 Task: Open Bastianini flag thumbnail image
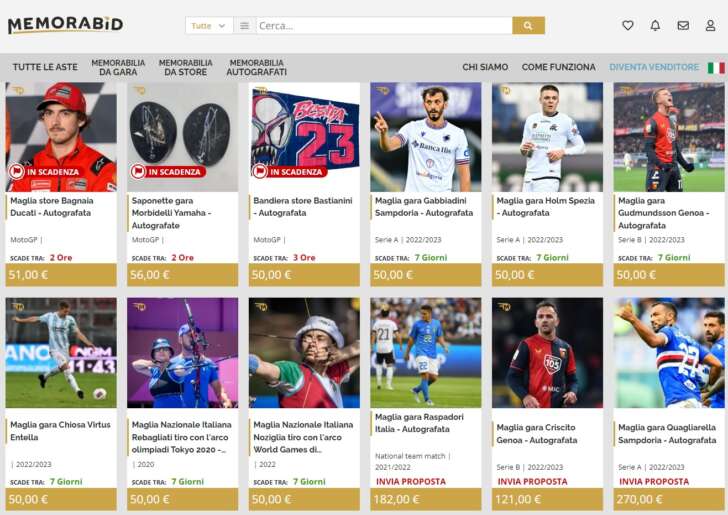pyautogui.click(x=304, y=137)
